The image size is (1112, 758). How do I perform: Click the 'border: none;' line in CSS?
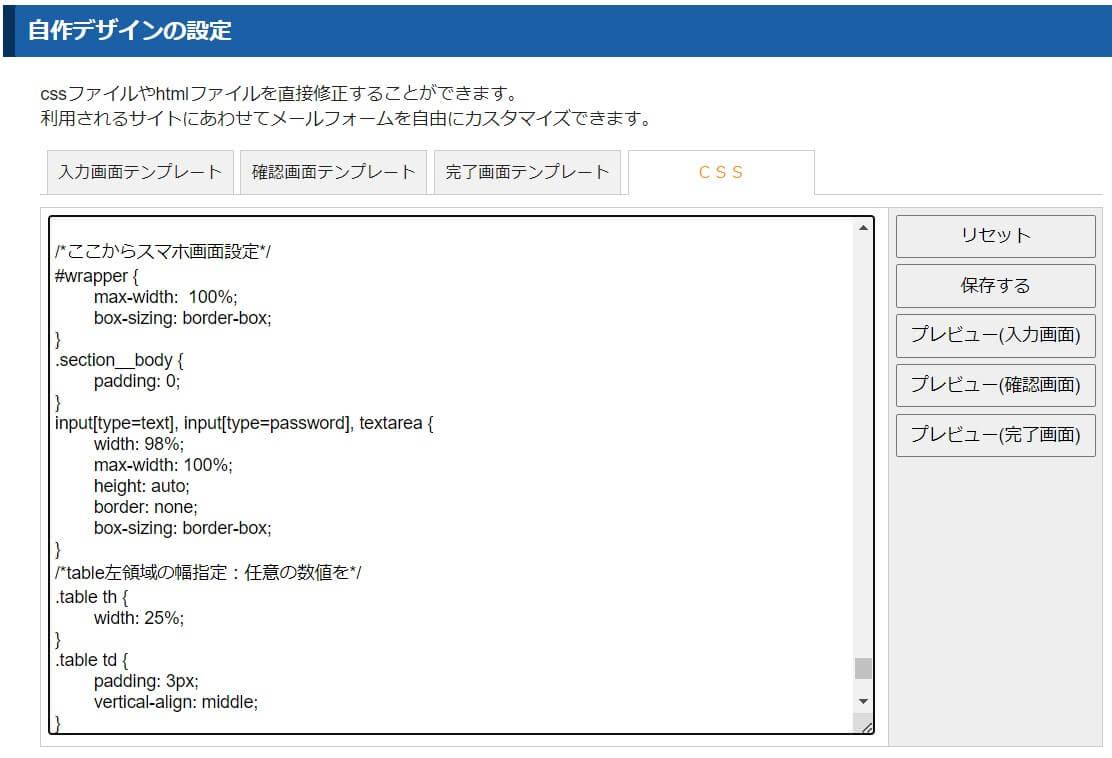146,507
